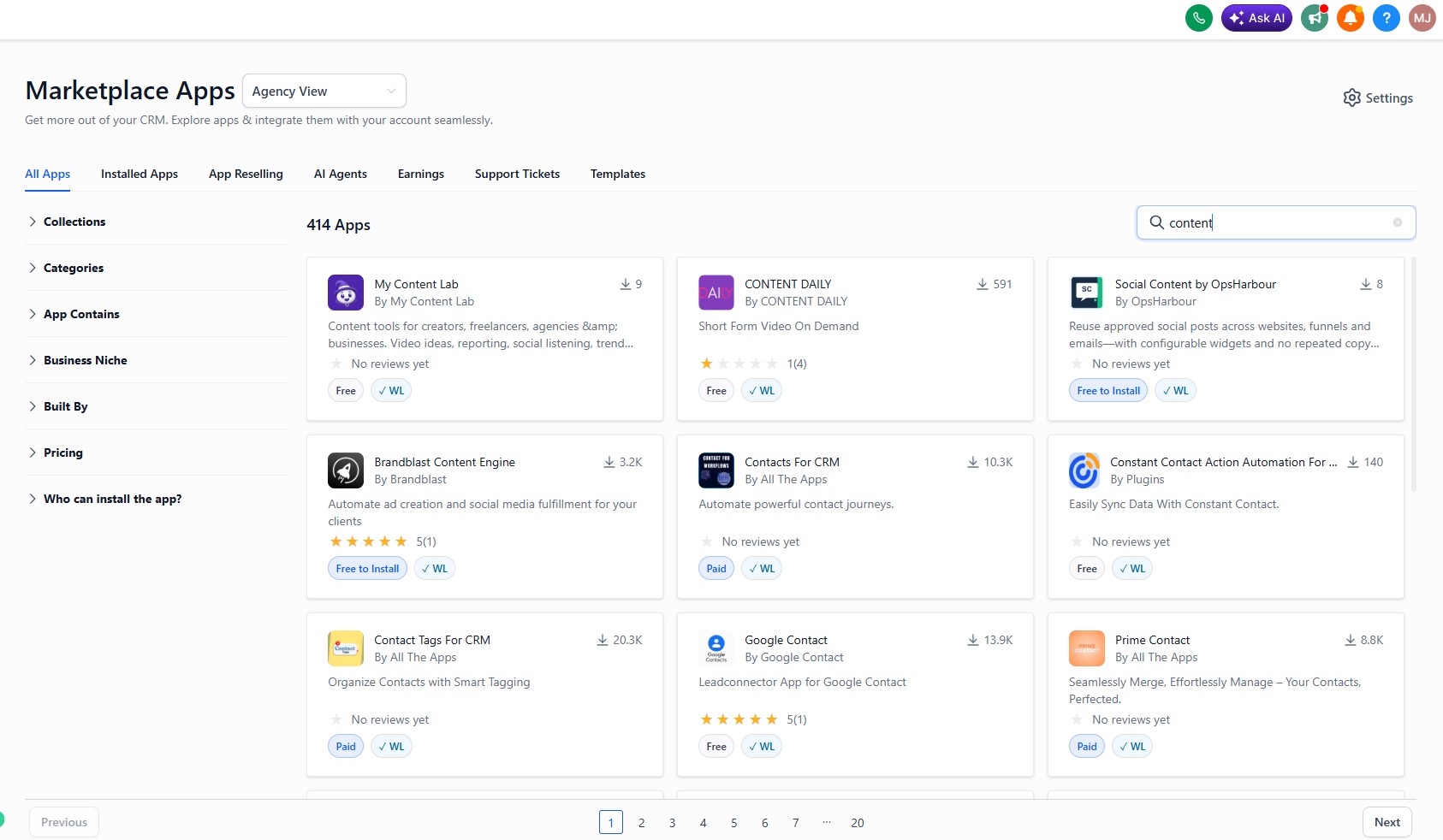Click the Free to Install tag on Brandblast
Screen dimensions: 1443x840
point(367,569)
